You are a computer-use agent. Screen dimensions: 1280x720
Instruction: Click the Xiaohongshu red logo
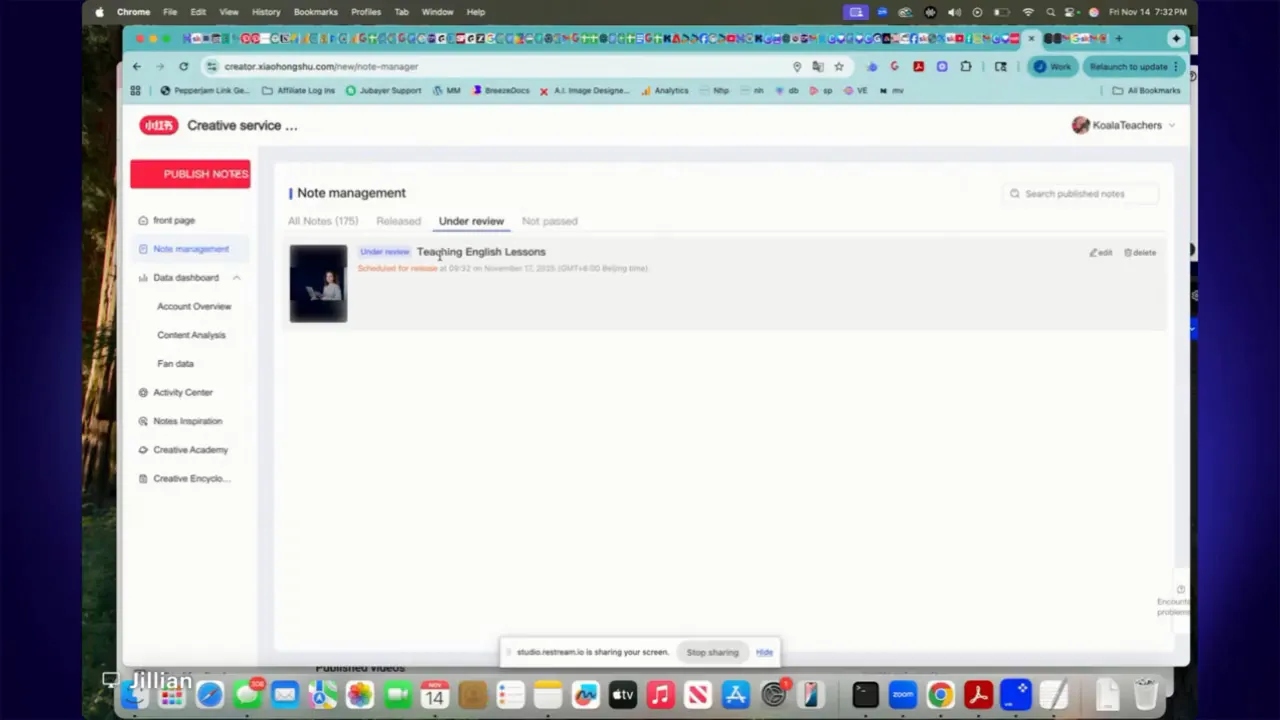tap(158, 125)
